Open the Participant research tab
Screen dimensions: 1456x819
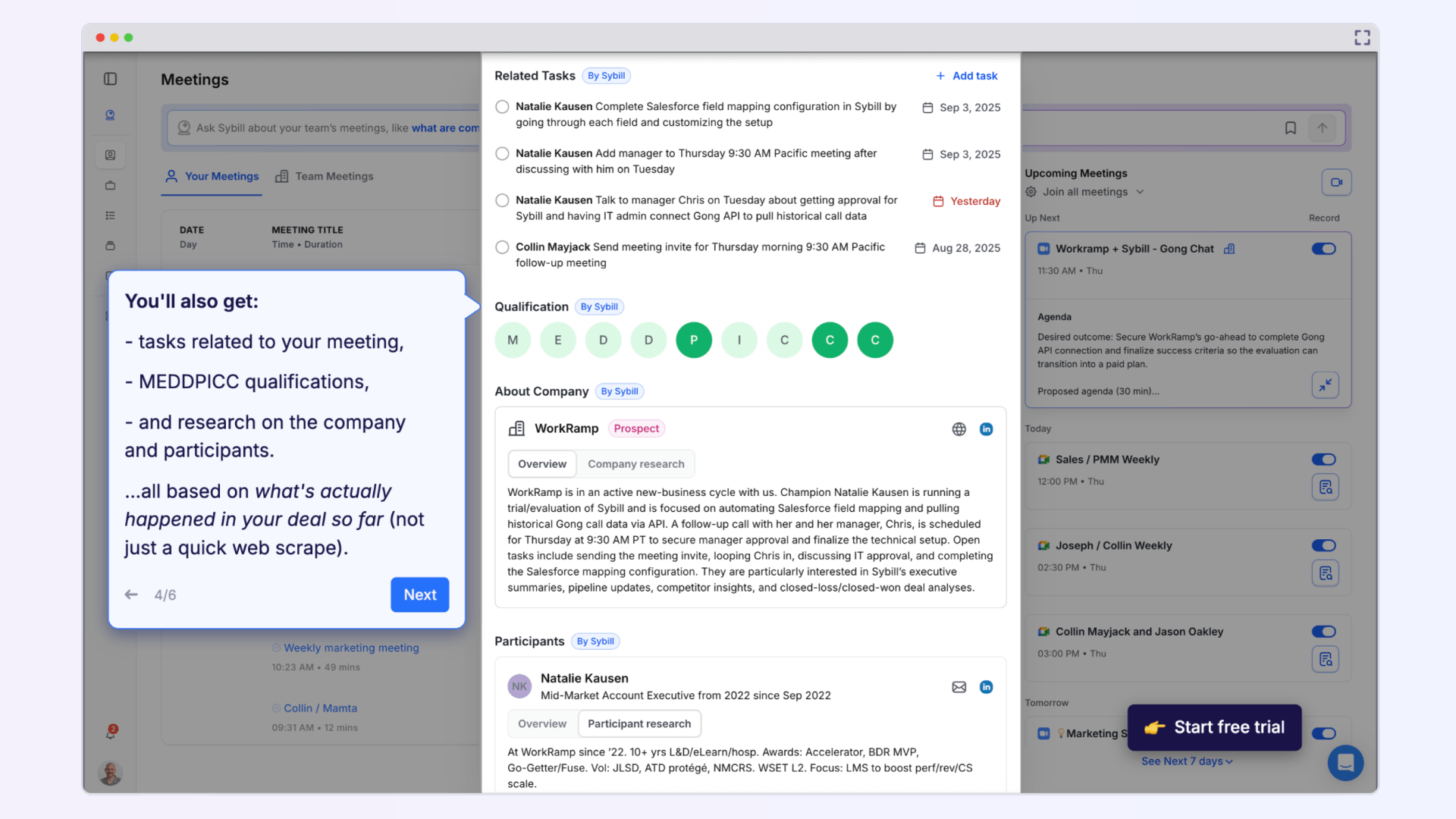pyautogui.click(x=639, y=724)
